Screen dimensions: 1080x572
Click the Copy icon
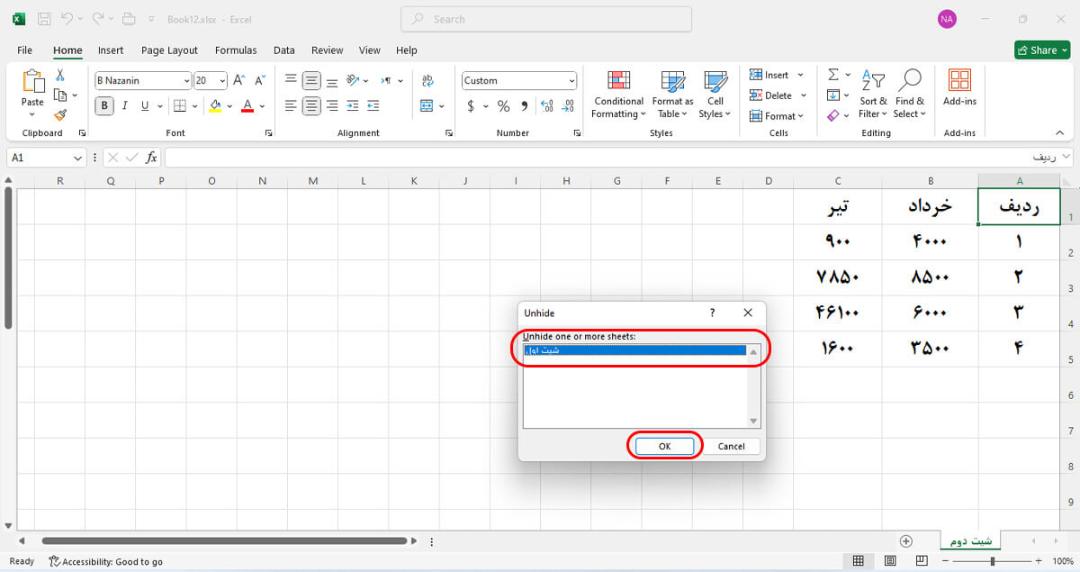point(61,95)
